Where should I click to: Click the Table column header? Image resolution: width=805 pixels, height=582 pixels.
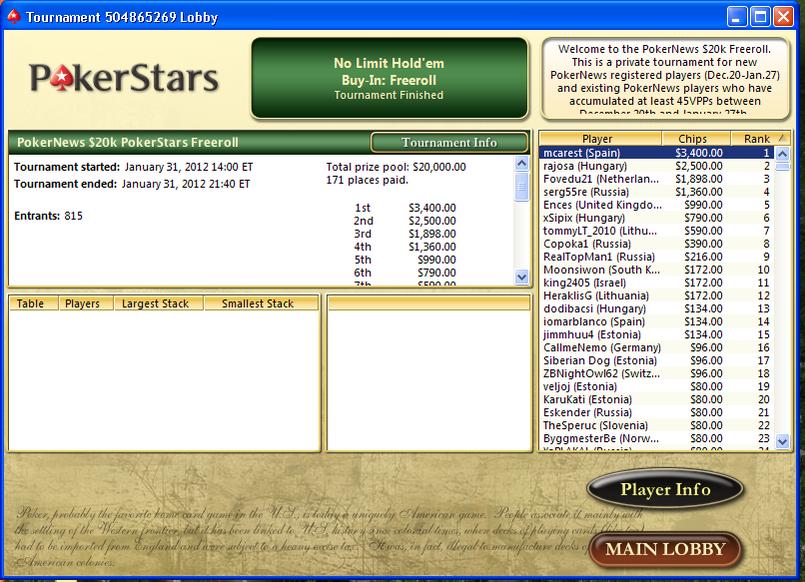pos(34,303)
